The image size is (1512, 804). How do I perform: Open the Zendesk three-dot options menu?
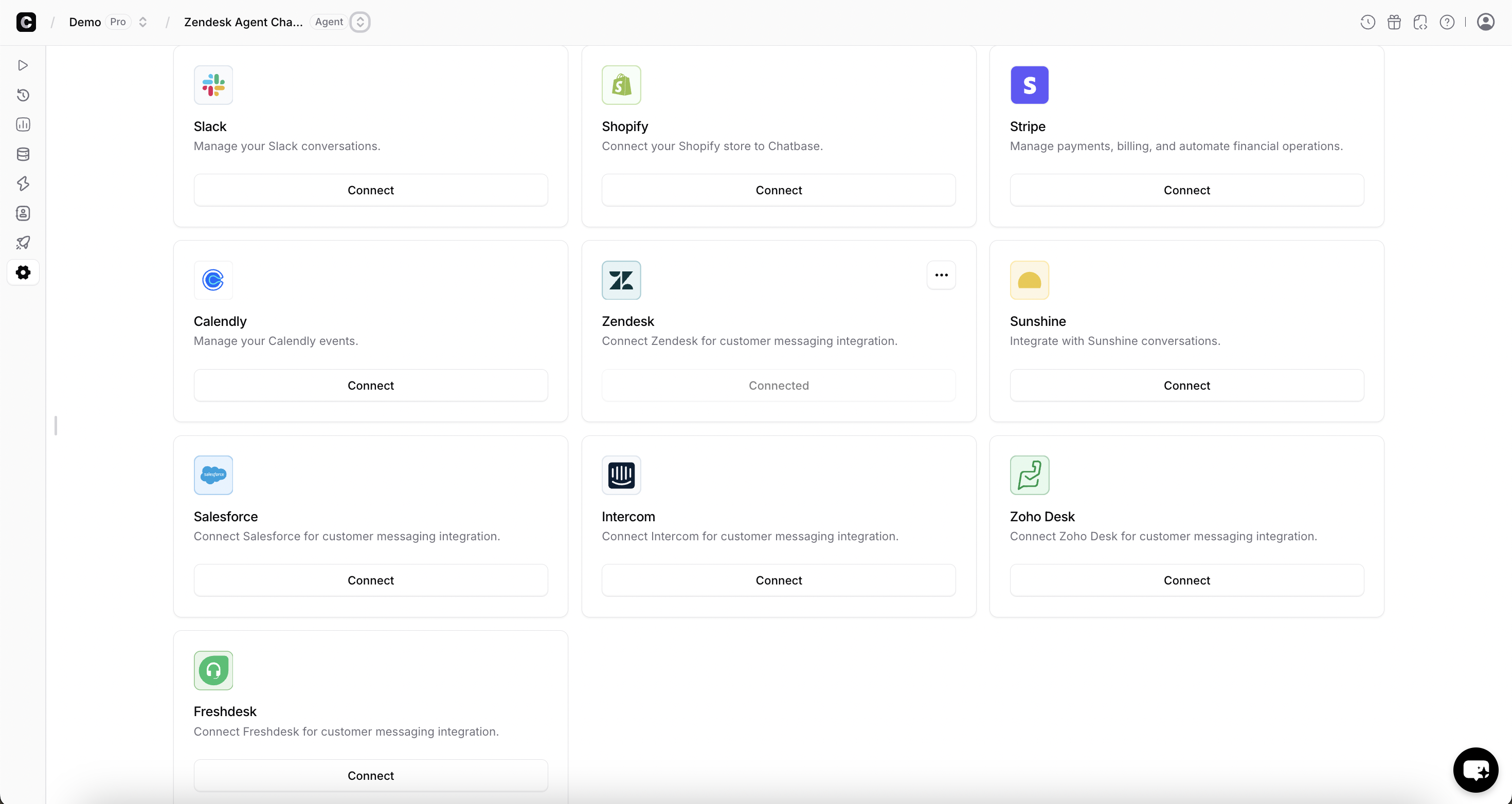pyautogui.click(x=941, y=275)
